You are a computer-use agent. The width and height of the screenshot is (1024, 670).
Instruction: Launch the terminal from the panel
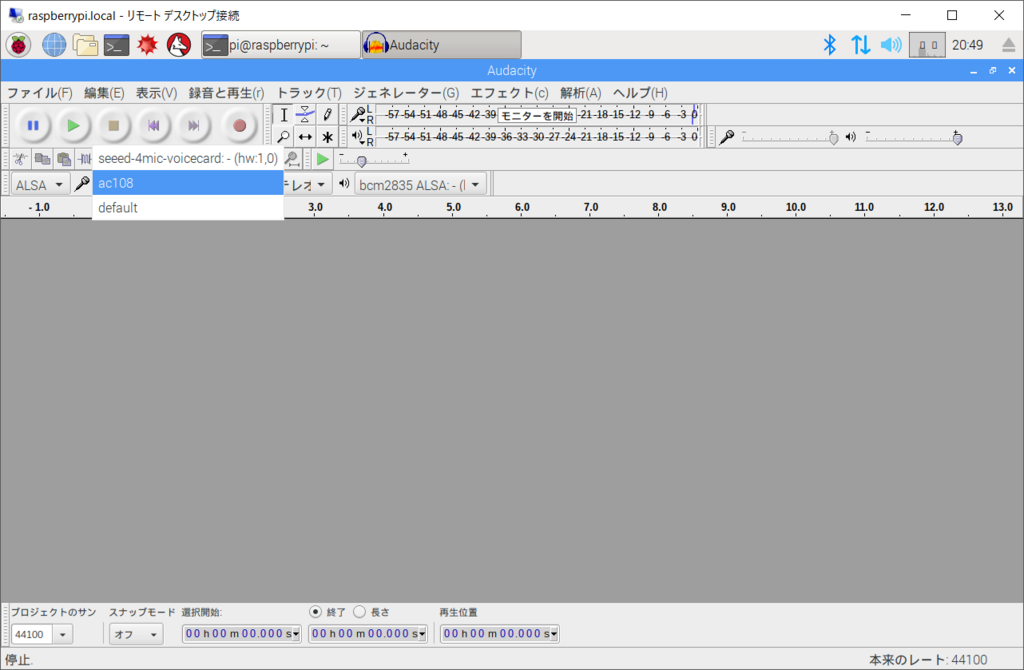pos(116,45)
